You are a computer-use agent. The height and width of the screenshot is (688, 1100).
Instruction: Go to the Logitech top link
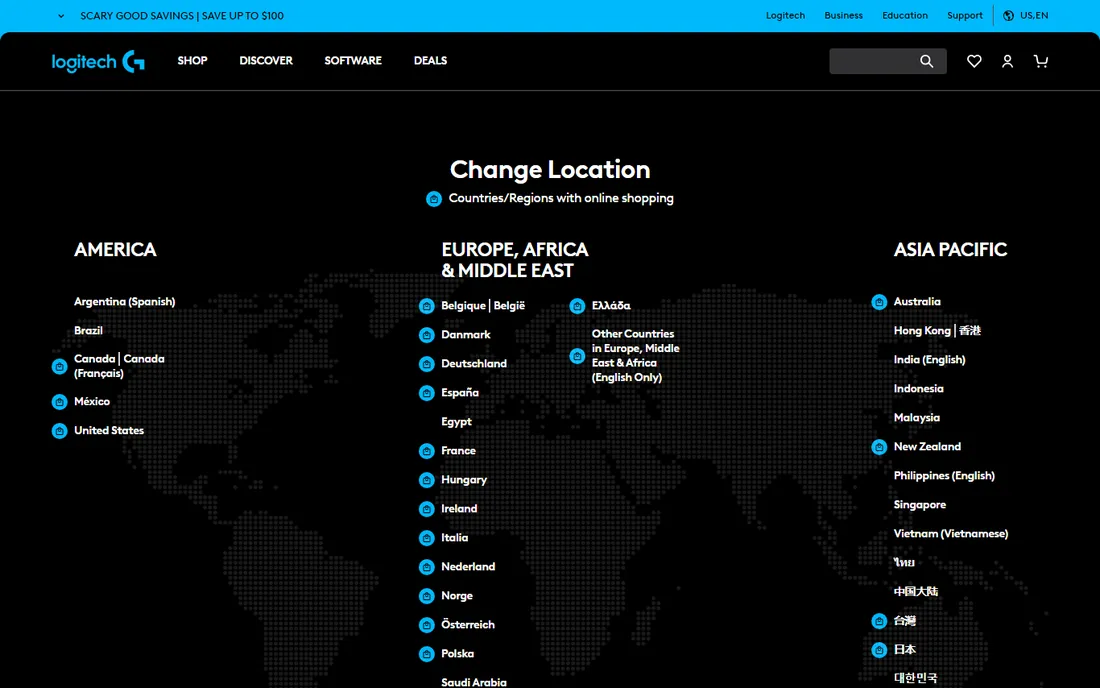tap(785, 15)
